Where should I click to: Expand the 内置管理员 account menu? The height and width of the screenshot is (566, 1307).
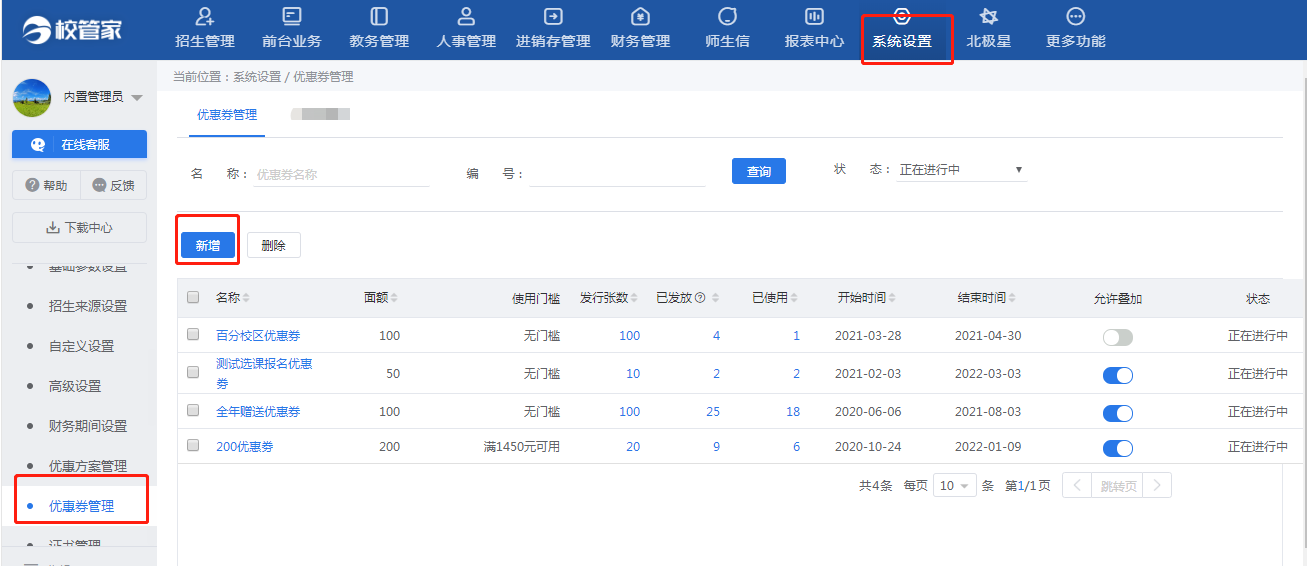pyautogui.click(x=137, y=97)
